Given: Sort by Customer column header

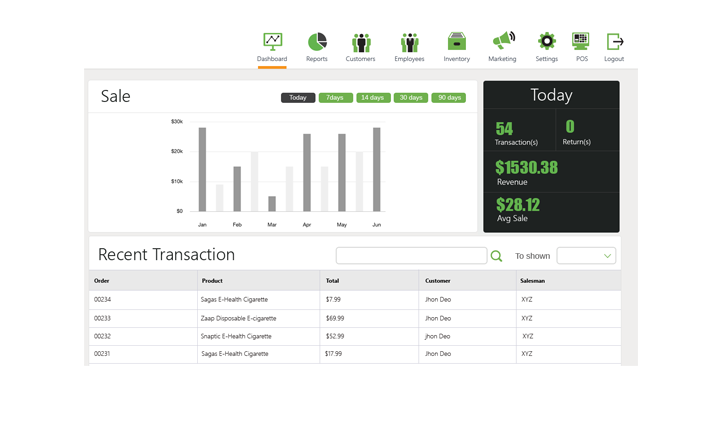Looking at the screenshot, I should pos(437,281).
